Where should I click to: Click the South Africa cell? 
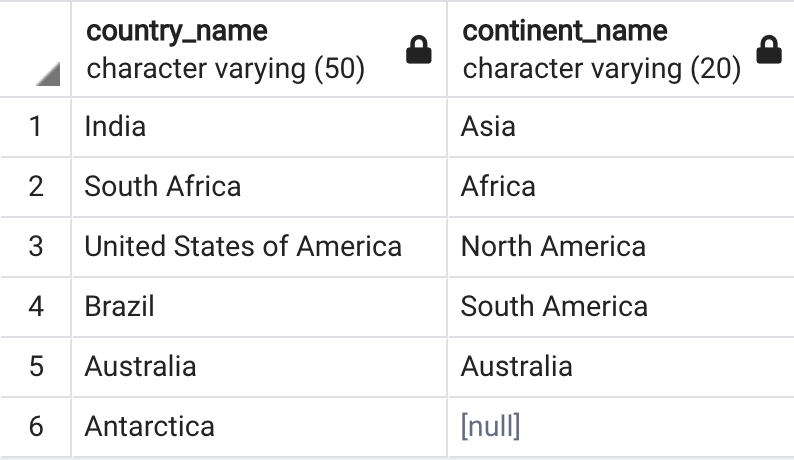coord(259,187)
